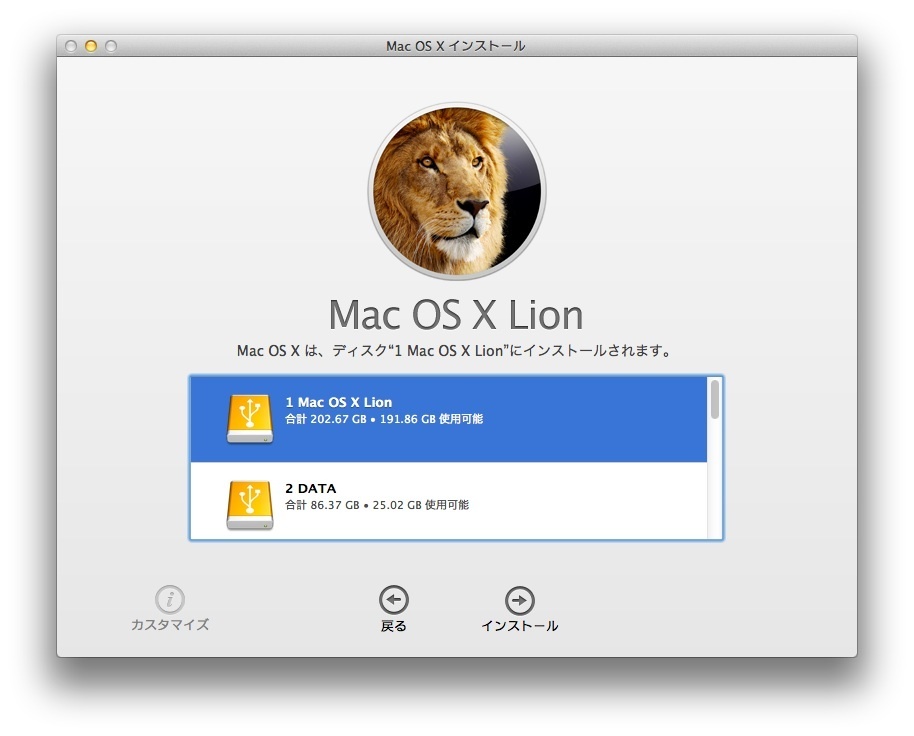The width and height of the screenshot is (914, 736).
Task: Click the Back left-arrow icon
Action: 394,600
